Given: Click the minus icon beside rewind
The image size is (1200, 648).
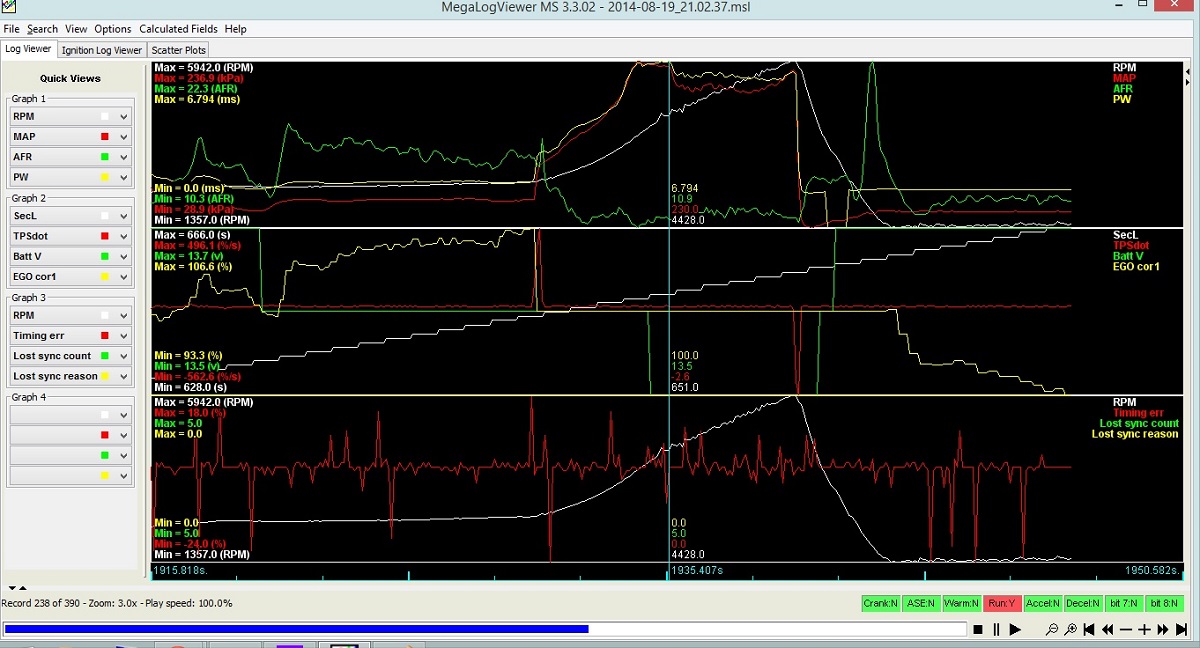Looking at the screenshot, I should (1126, 630).
